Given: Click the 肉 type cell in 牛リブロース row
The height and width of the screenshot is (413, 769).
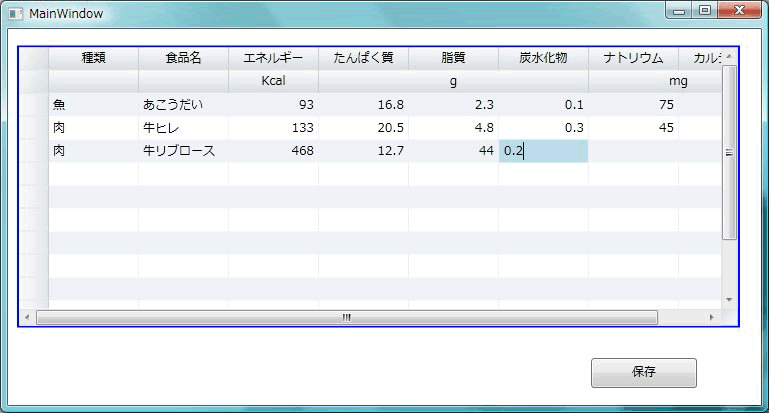Looking at the screenshot, I should coord(94,151).
